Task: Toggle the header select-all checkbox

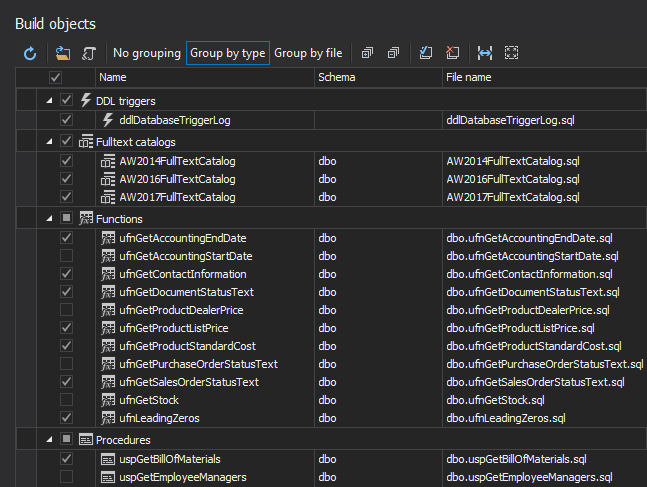Action: click(x=56, y=77)
